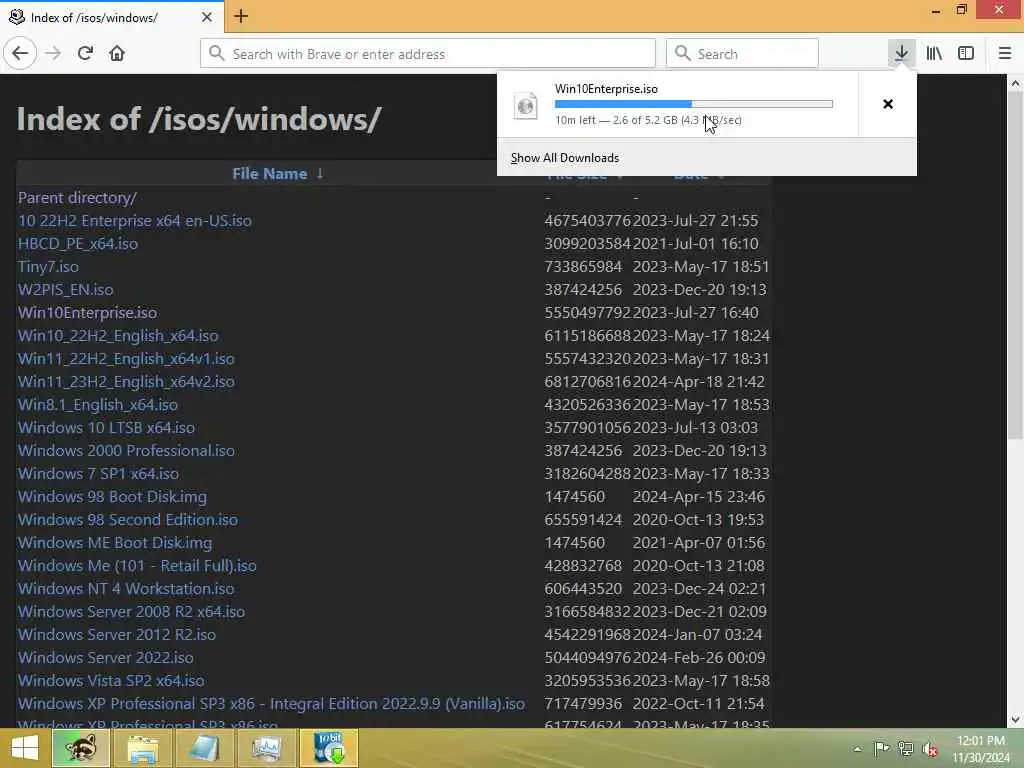
Task: Click the scrollbar up arrow
Action: [x=1015, y=83]
